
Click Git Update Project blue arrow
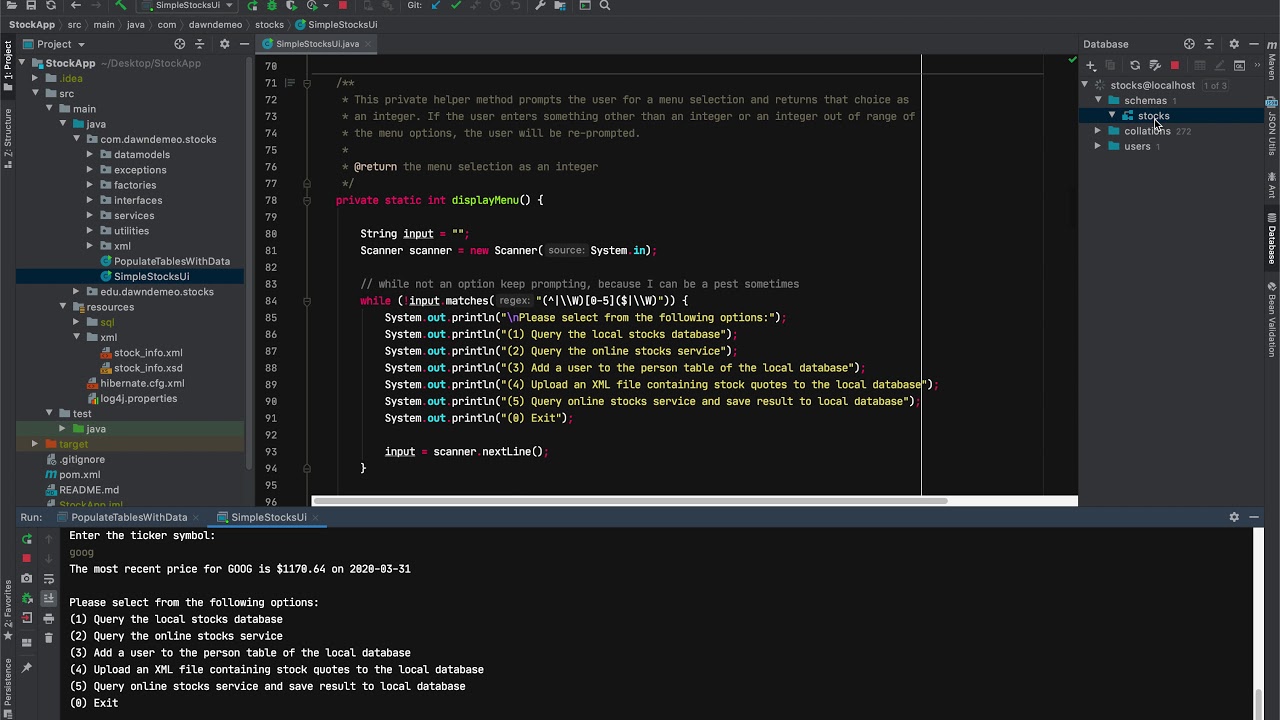tap(436, 5)
